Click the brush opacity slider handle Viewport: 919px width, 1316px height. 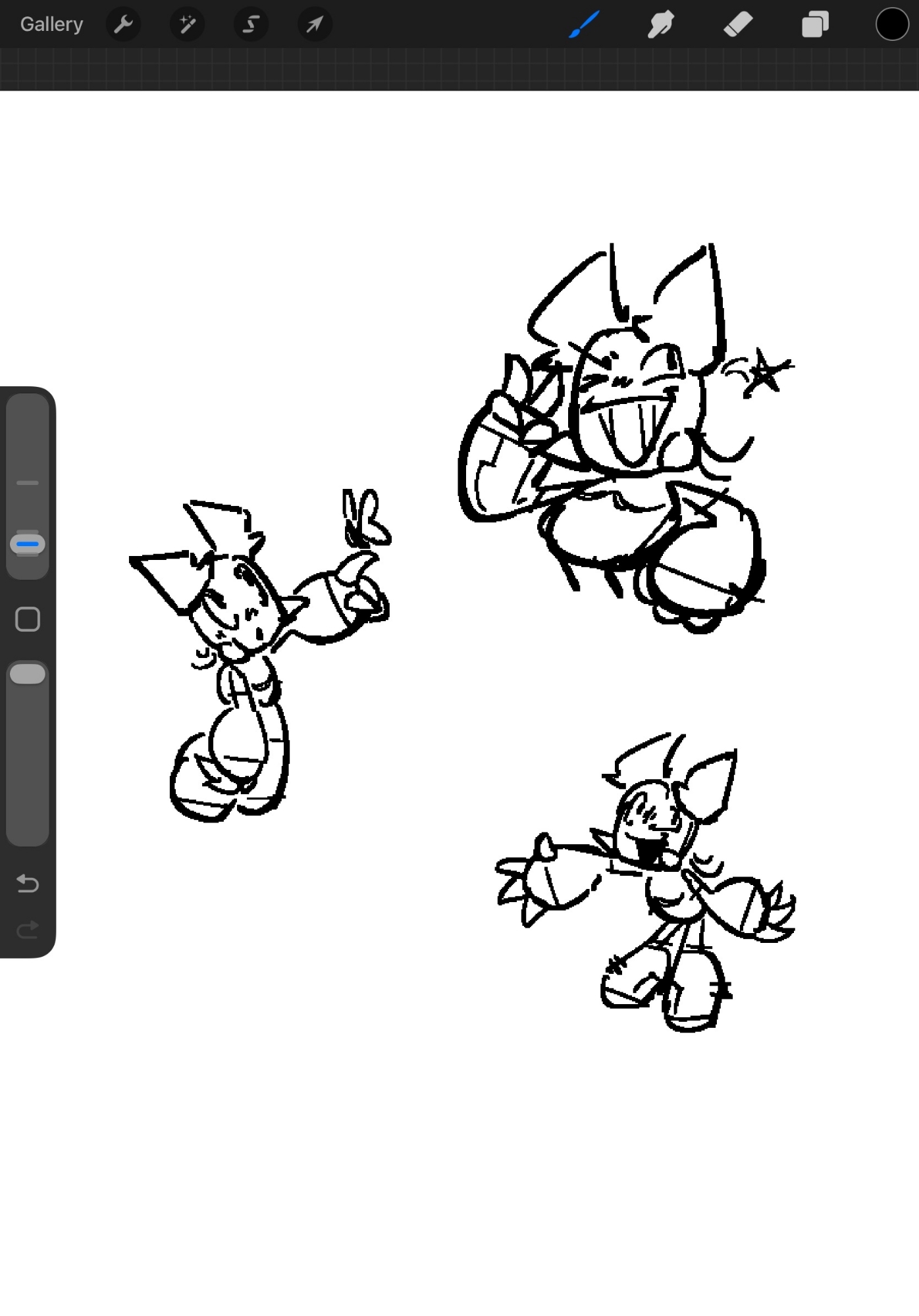tap(28, 674)
